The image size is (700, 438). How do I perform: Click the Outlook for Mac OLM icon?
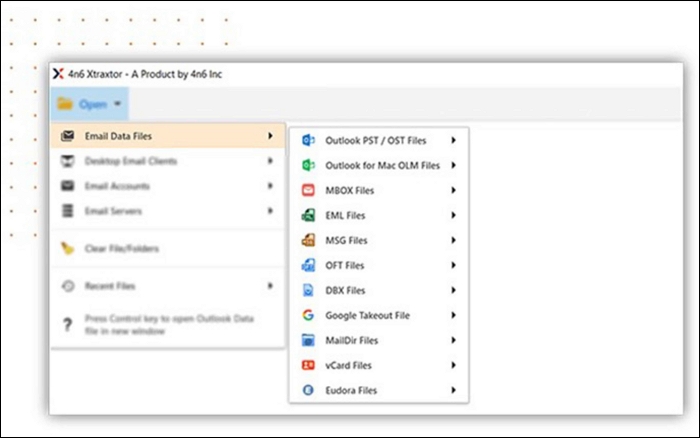308,165
